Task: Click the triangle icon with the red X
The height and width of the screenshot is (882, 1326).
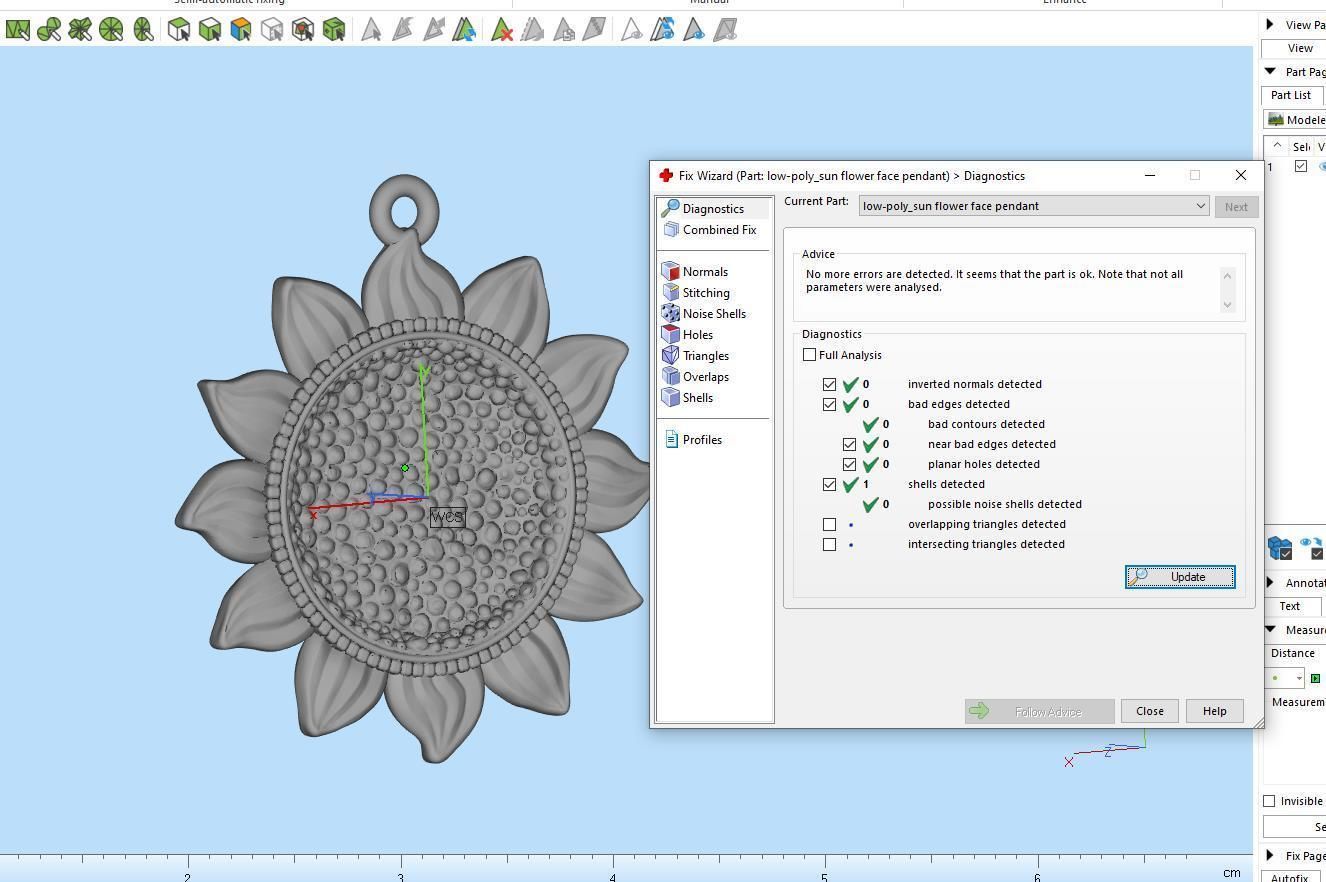Action: 502,30
